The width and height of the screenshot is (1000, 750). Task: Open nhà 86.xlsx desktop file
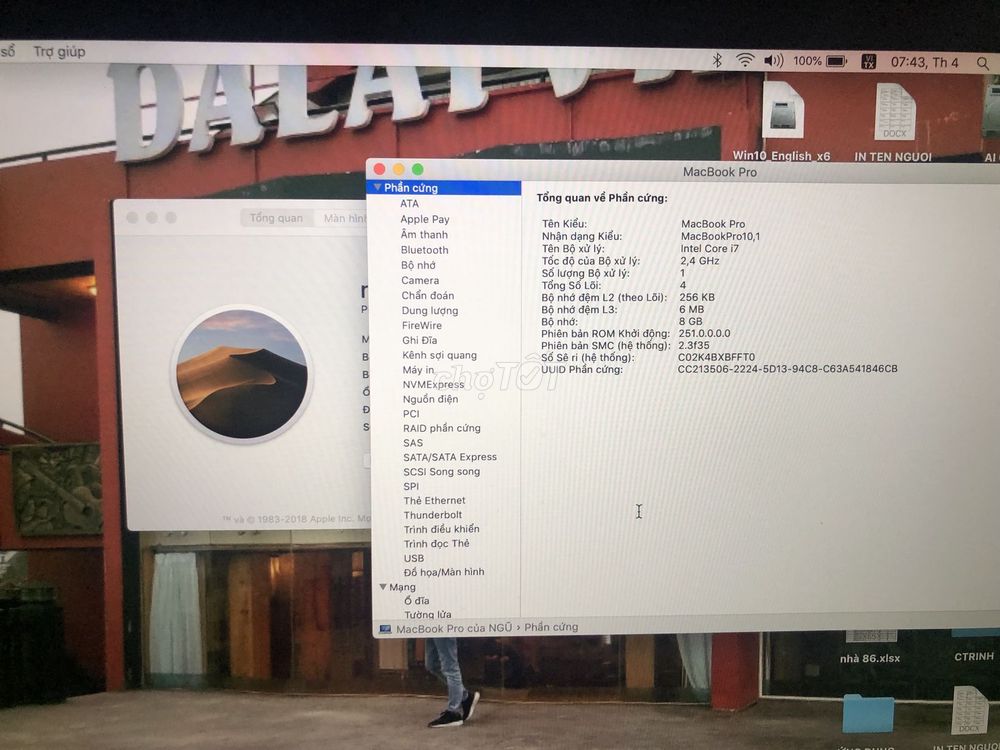click(x=871, y=658)
